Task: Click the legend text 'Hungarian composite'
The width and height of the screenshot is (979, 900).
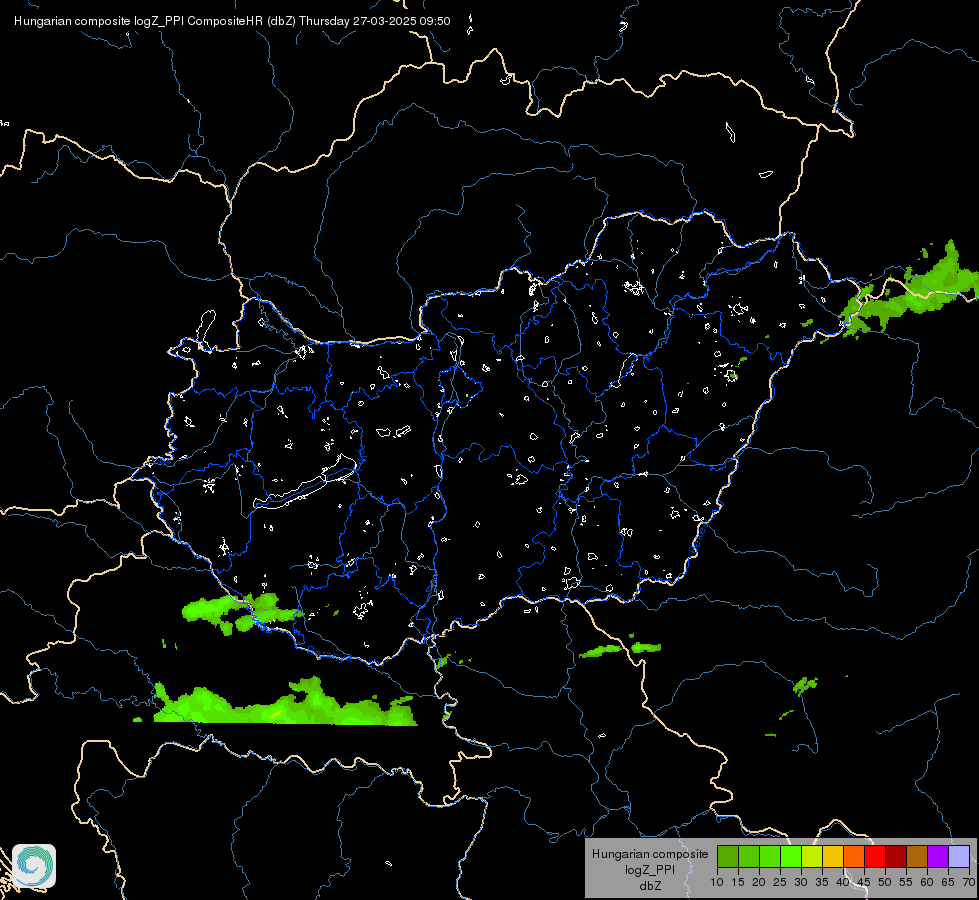Action: coord(650,854)
